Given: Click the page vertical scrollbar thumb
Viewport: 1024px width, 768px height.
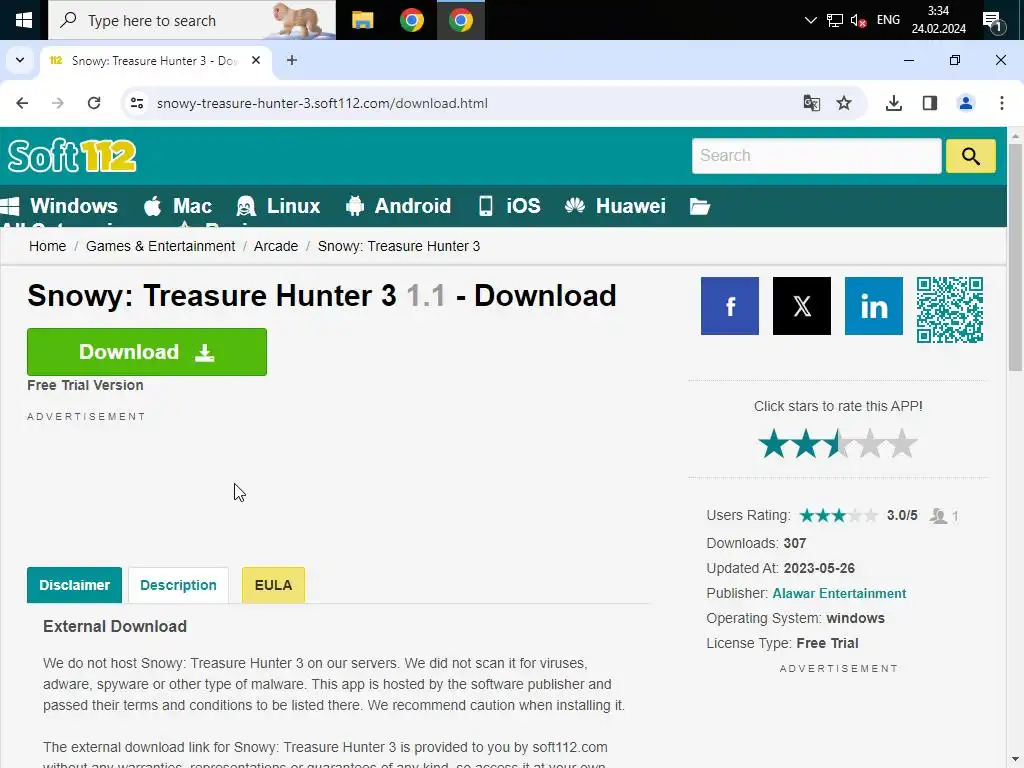Looking at the screenshot, I should [x=1015, y=256].
